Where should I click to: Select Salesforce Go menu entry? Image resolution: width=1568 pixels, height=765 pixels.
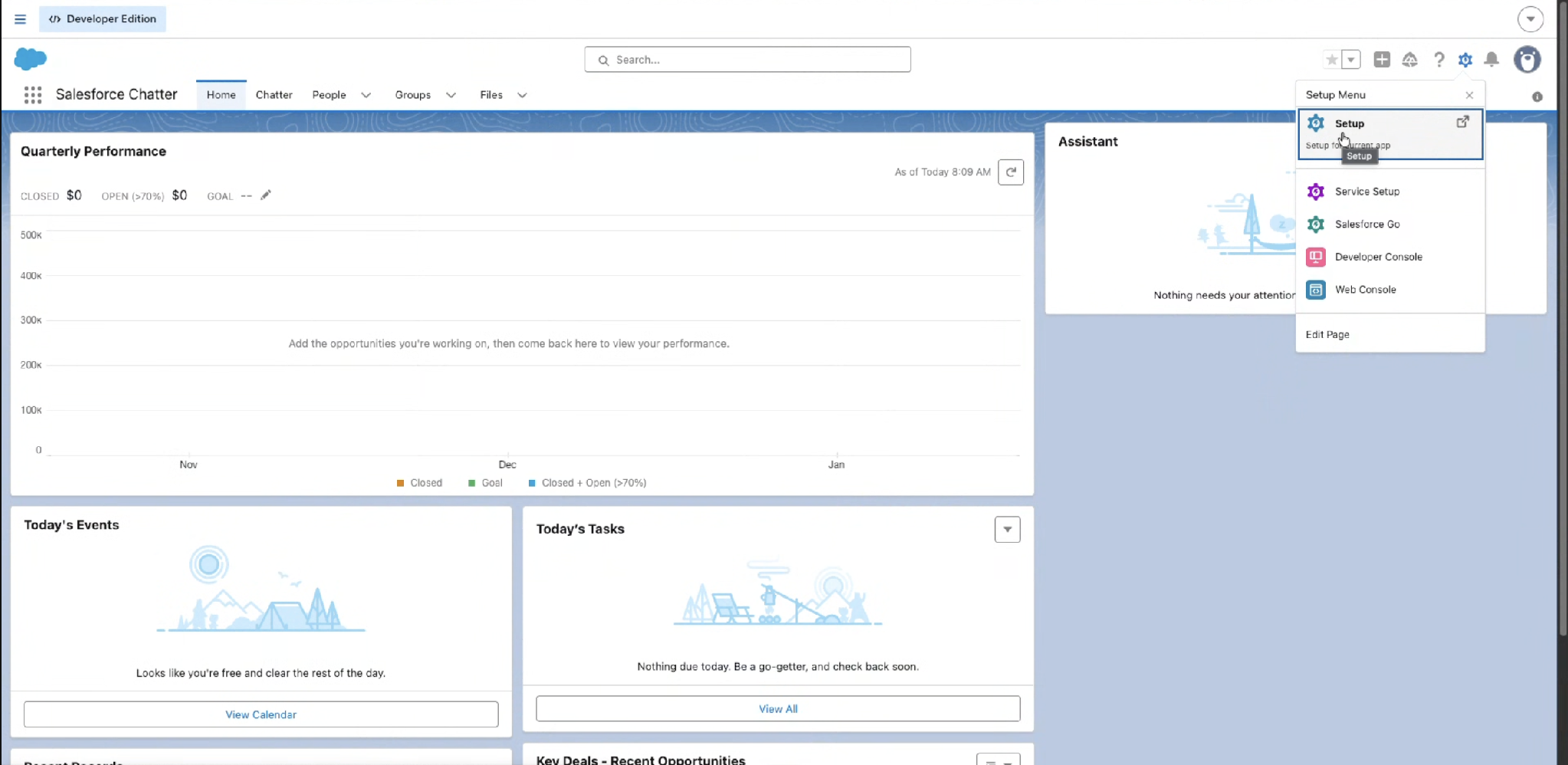[1390, 225]
